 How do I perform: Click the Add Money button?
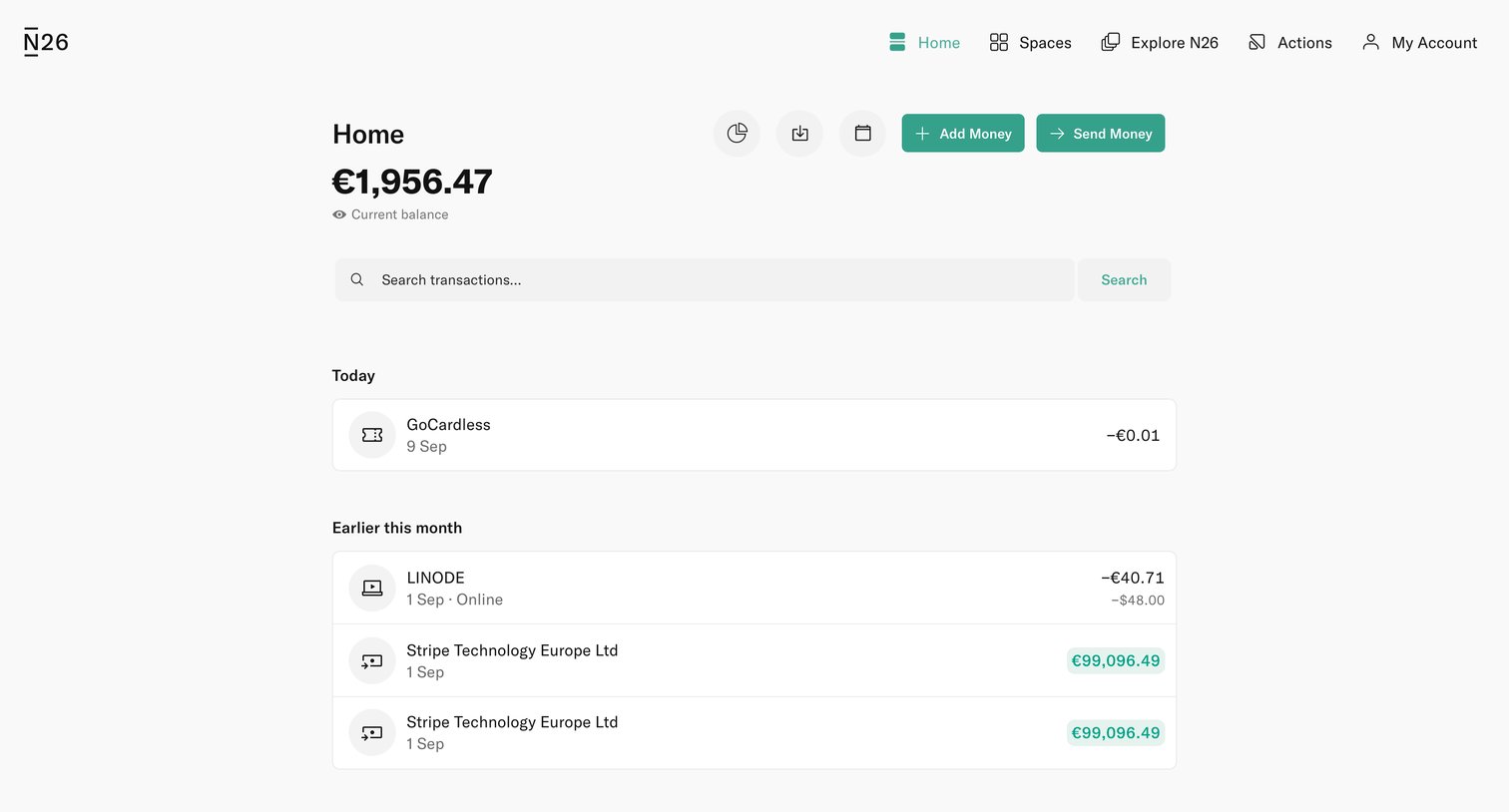coord(963,134)
